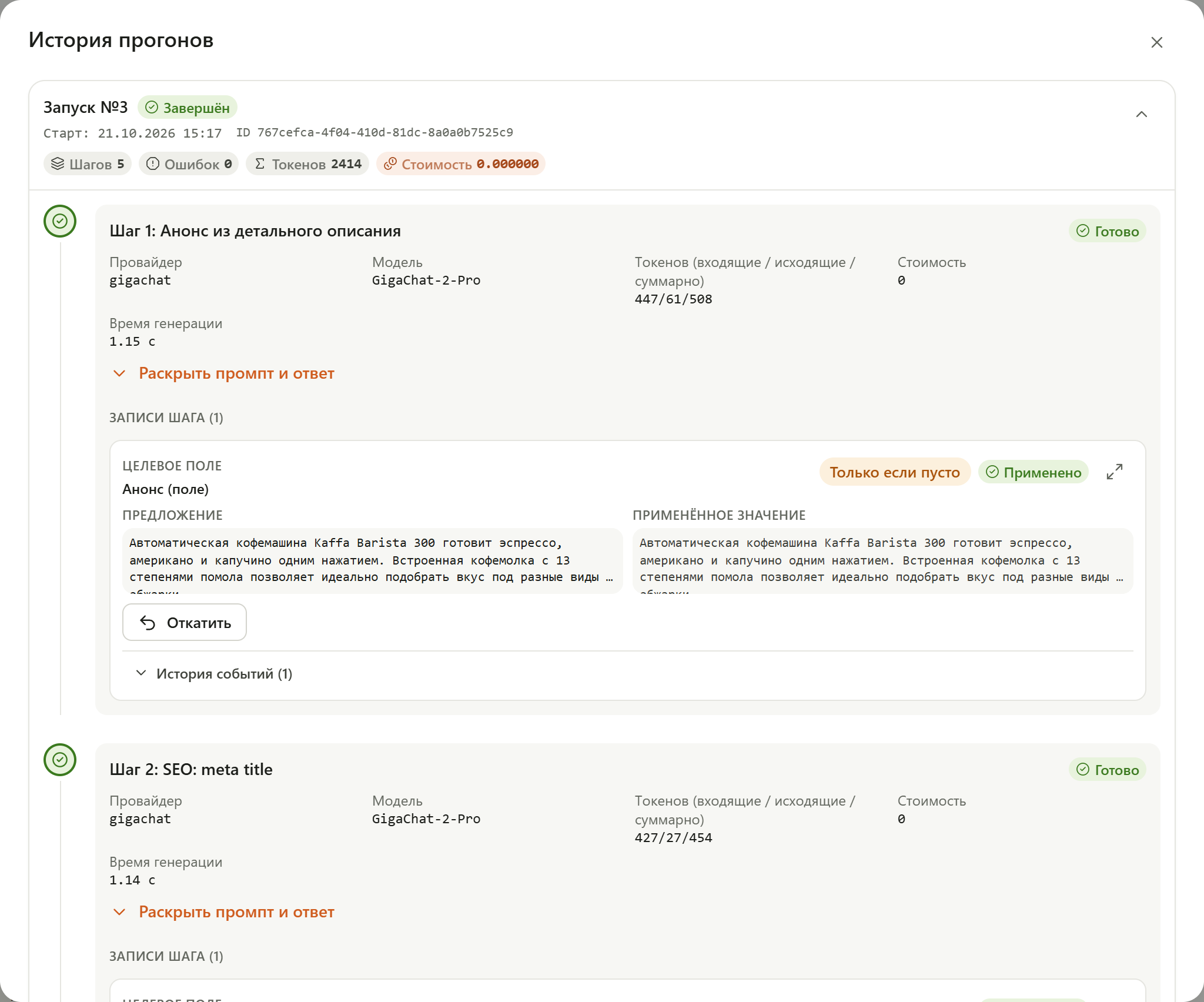The height and width of the screenshot is (1002, 1204).
Task: Click Шаг 2: SEO: meta title heading
Action: click(x=191, y=770)
